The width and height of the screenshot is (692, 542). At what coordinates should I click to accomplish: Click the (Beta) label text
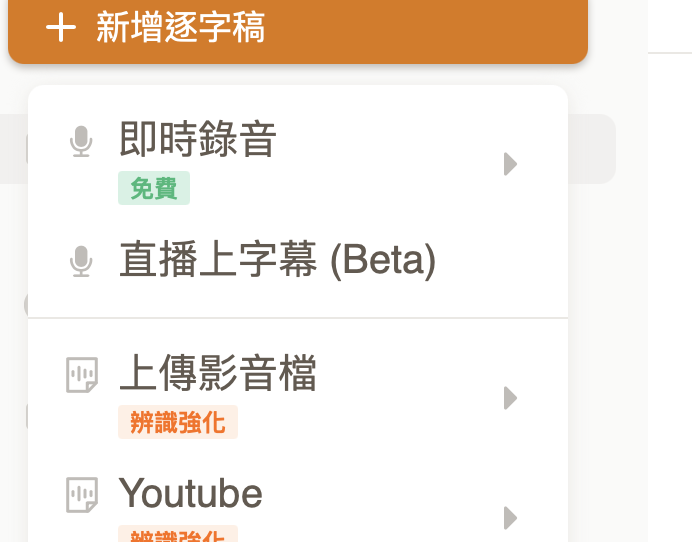pos(383,260)
